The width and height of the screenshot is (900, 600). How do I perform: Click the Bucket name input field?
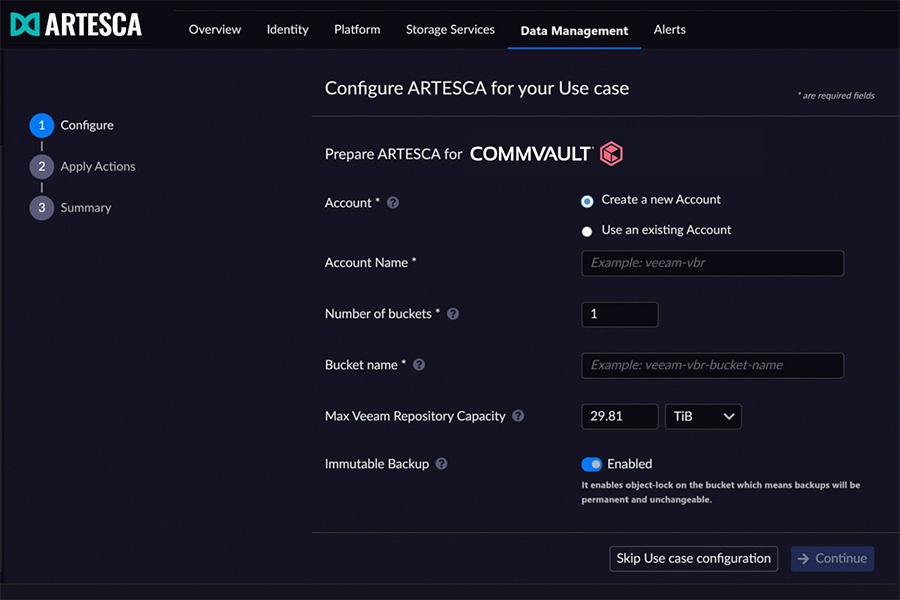coord(712,365)
